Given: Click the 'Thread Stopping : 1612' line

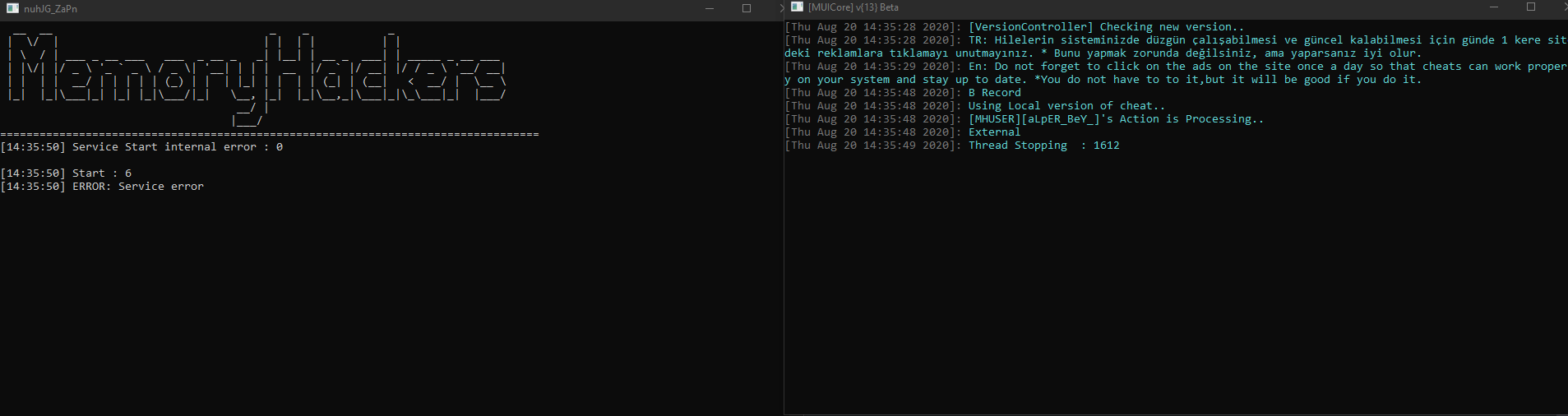Looking at the screenshot, I should point(952,146).
